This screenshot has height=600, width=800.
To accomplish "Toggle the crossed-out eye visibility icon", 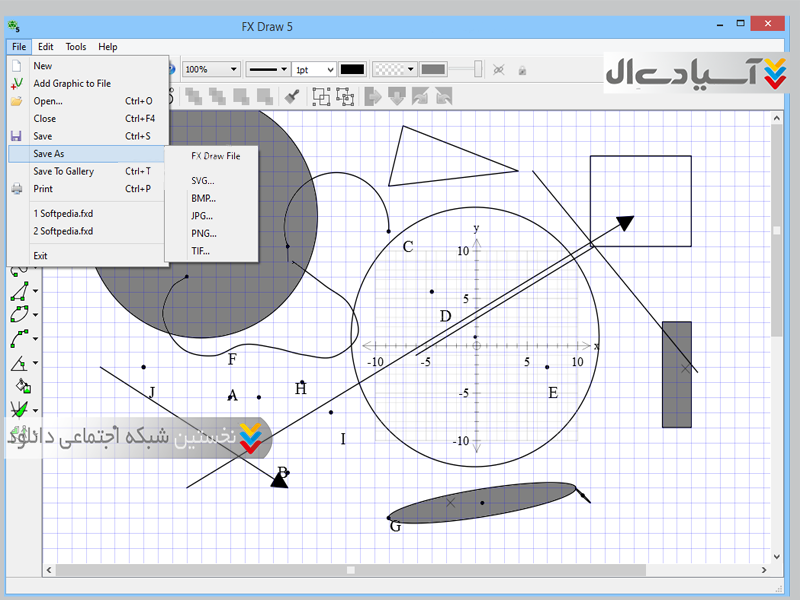I will (x=499, y=69).
